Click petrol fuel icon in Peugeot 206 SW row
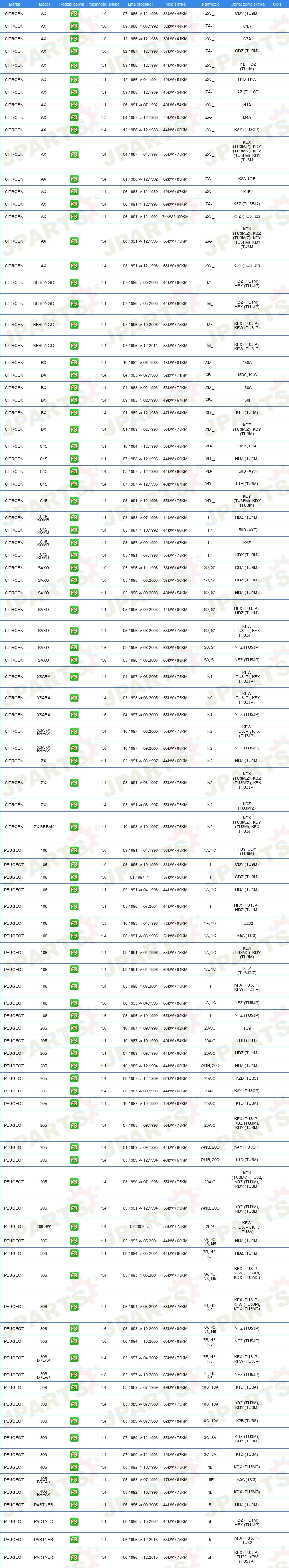 (x=74, y=1226)
